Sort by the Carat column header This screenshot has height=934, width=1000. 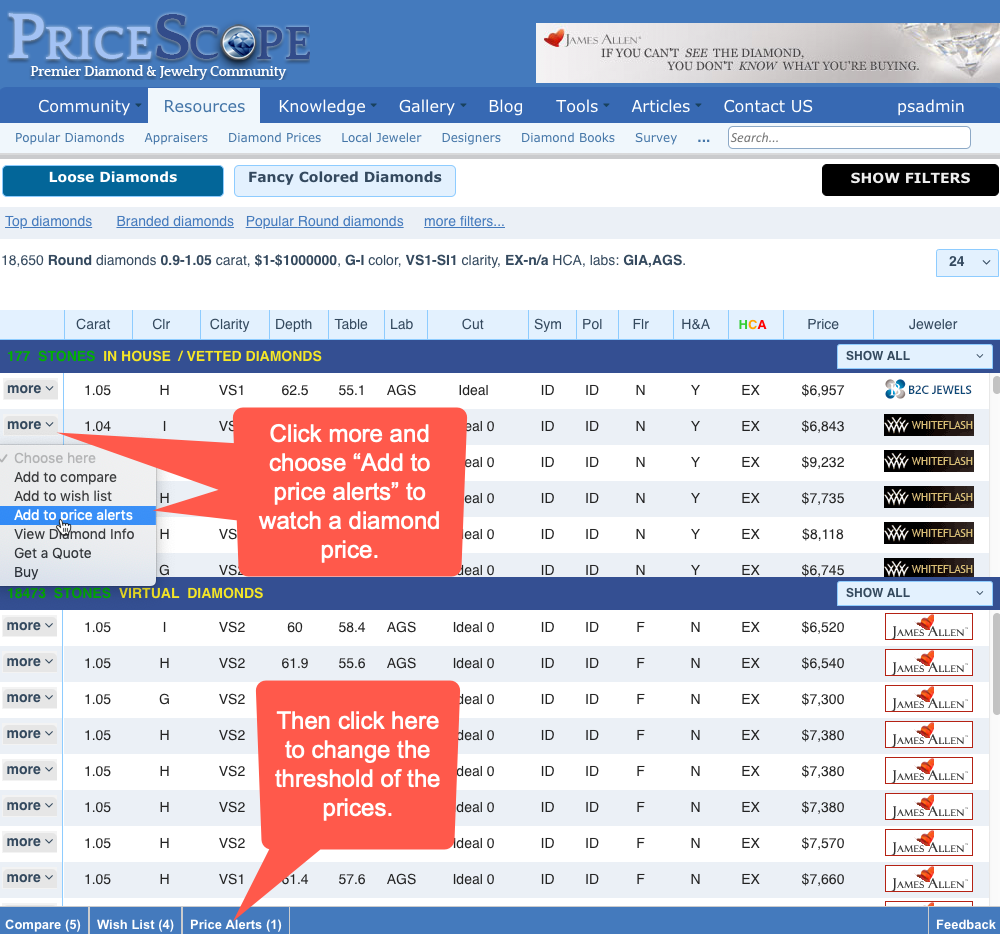pyautogui.click(x=93, y=324)
